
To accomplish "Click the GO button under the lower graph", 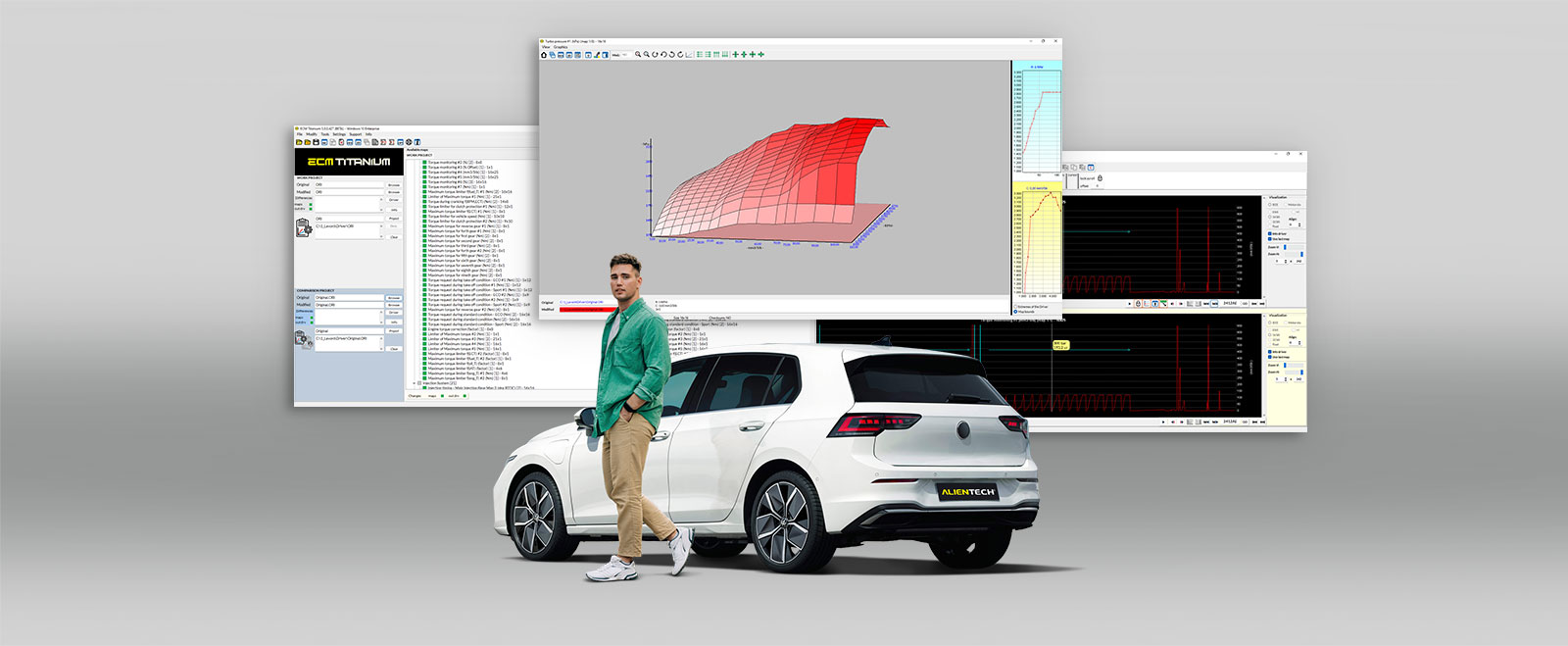I will click(1246, 422).
